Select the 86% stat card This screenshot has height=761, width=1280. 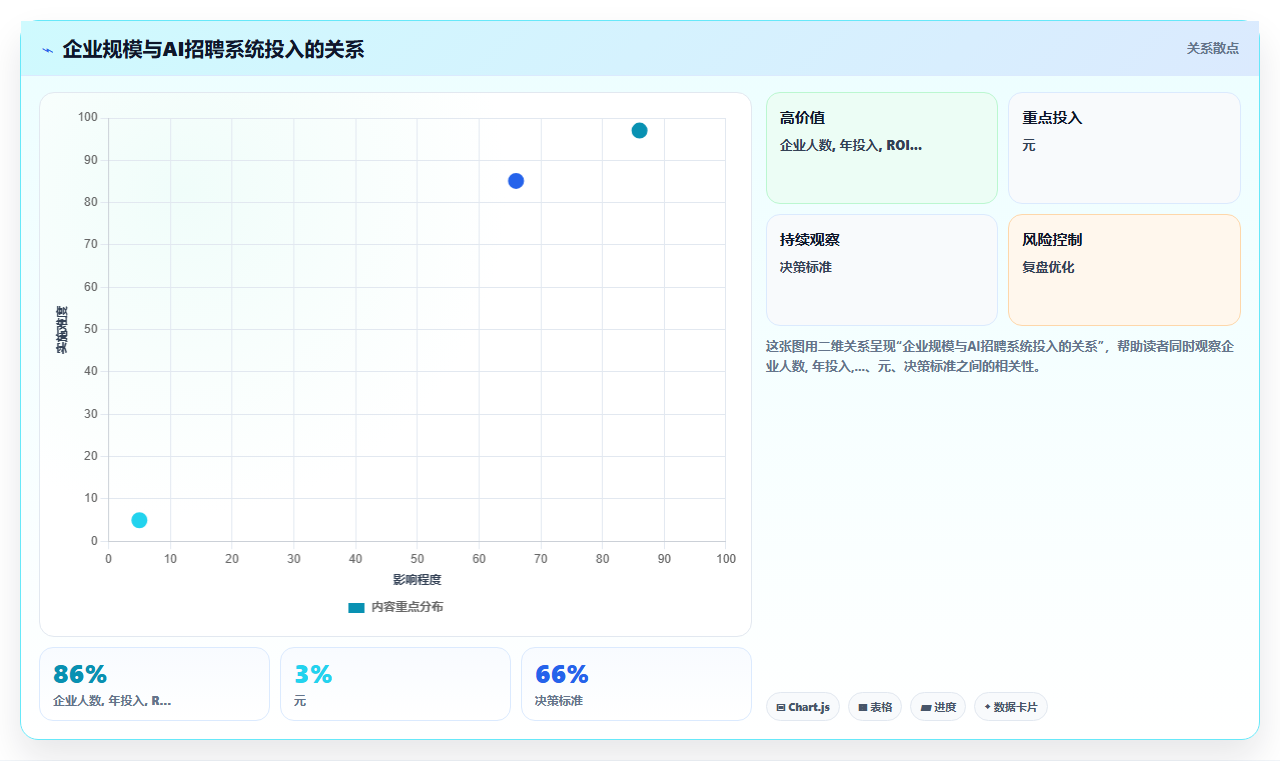click(x=154, y=684)
